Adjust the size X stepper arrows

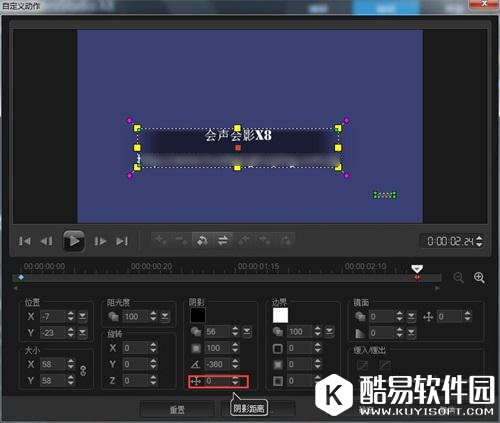point(71,364)
